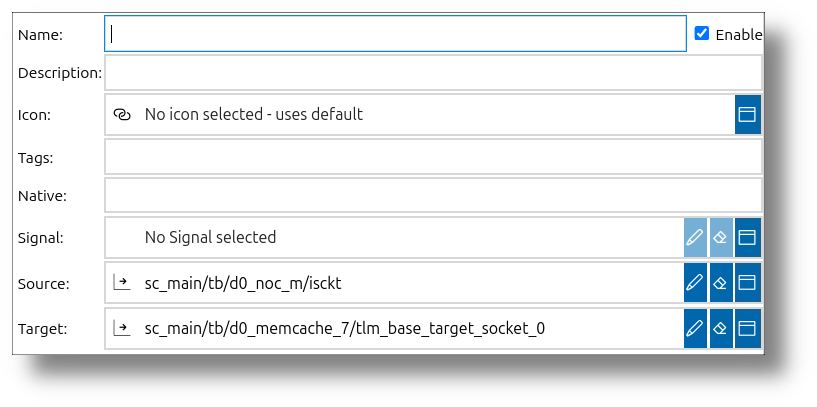Screen dimensions: 817x407
Task: Edit the Source path with the pencil icon
Action: [695, 282]
